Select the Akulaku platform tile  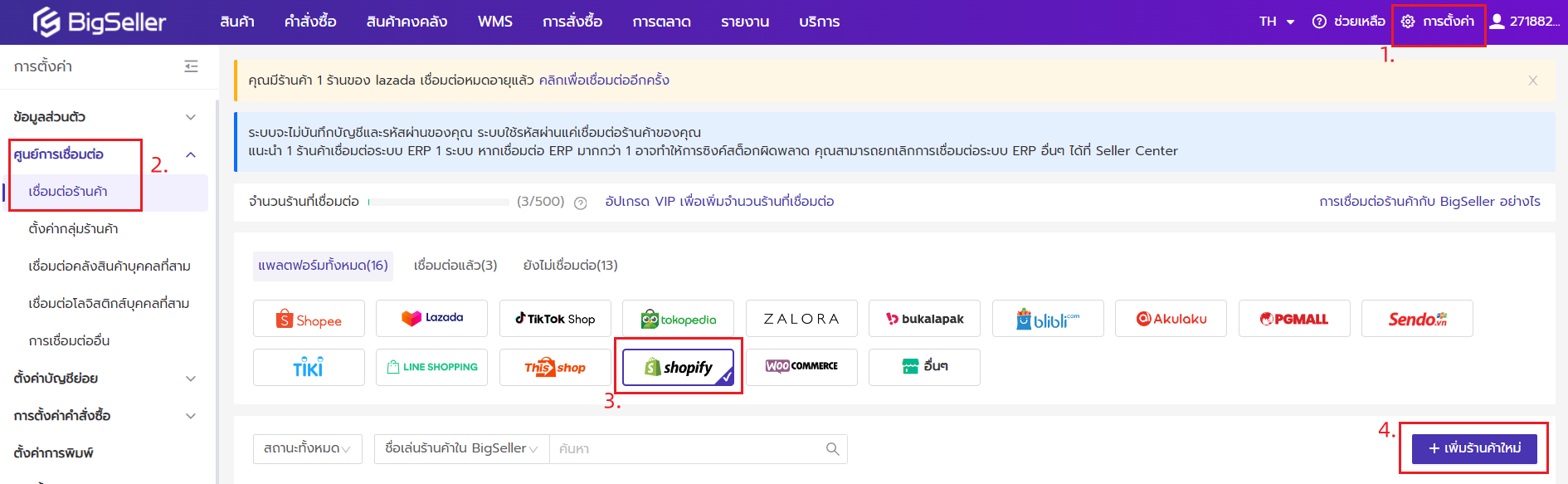click(1171, 319)
